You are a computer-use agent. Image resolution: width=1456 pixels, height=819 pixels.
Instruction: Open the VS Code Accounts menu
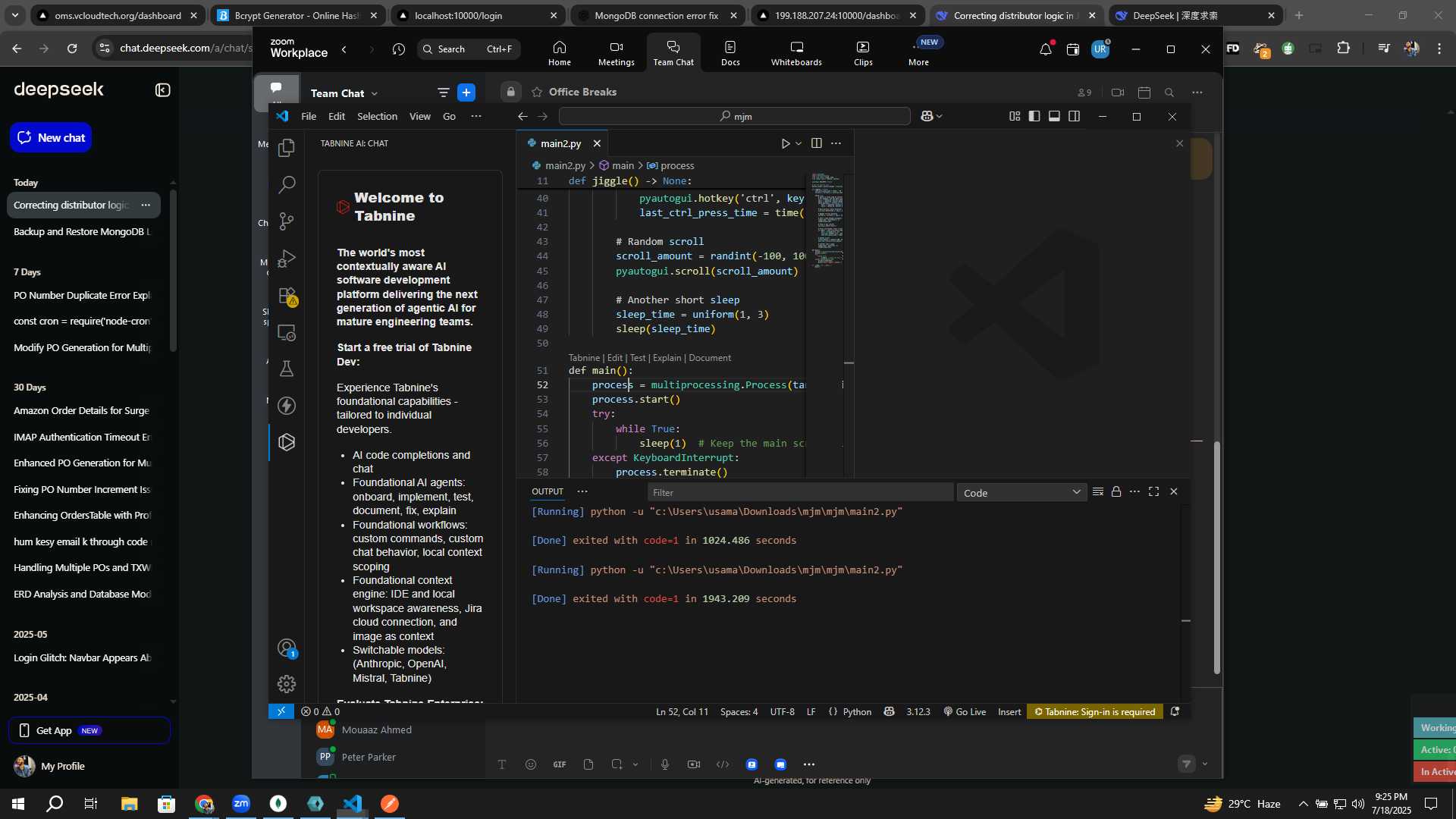click(287, 648)
